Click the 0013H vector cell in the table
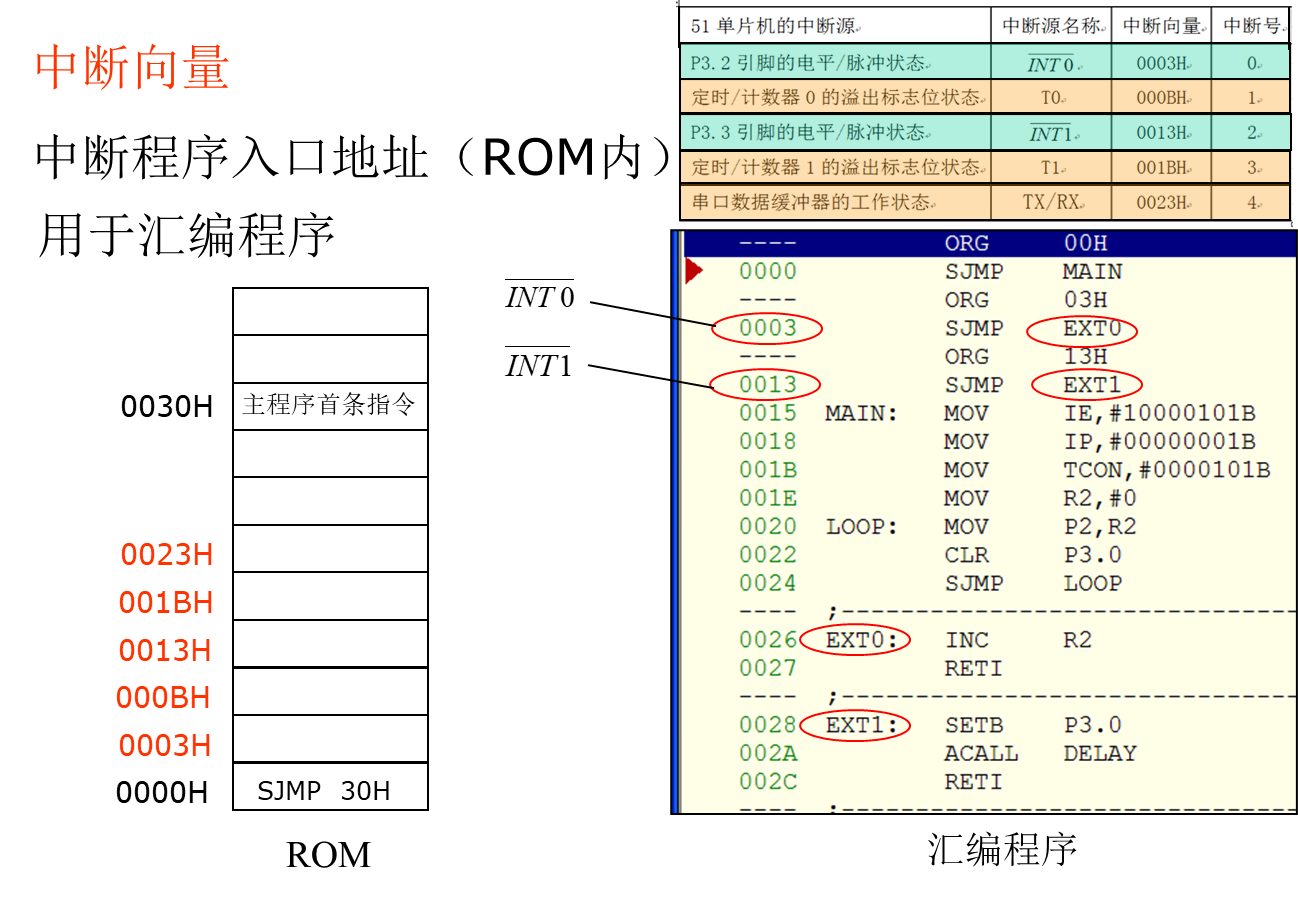Screen dimensions: 1298x899 1162,132
